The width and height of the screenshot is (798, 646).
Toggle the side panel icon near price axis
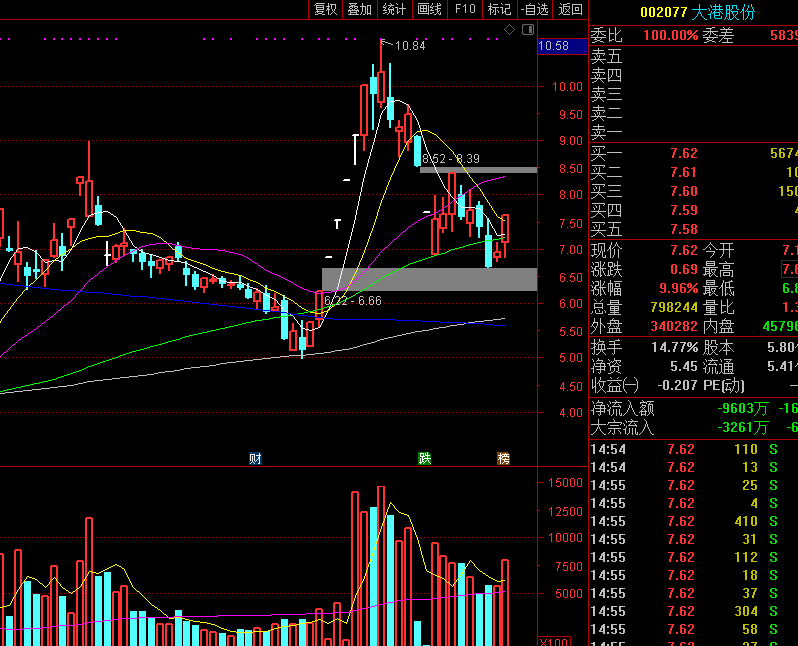point(528,30)
